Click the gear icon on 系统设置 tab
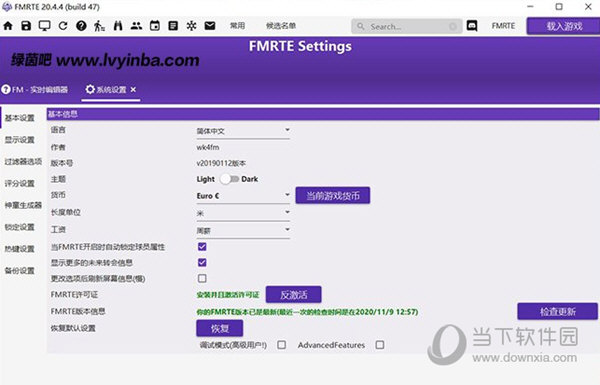This screenshot has width=600, height=385. (x=90, y=90)
